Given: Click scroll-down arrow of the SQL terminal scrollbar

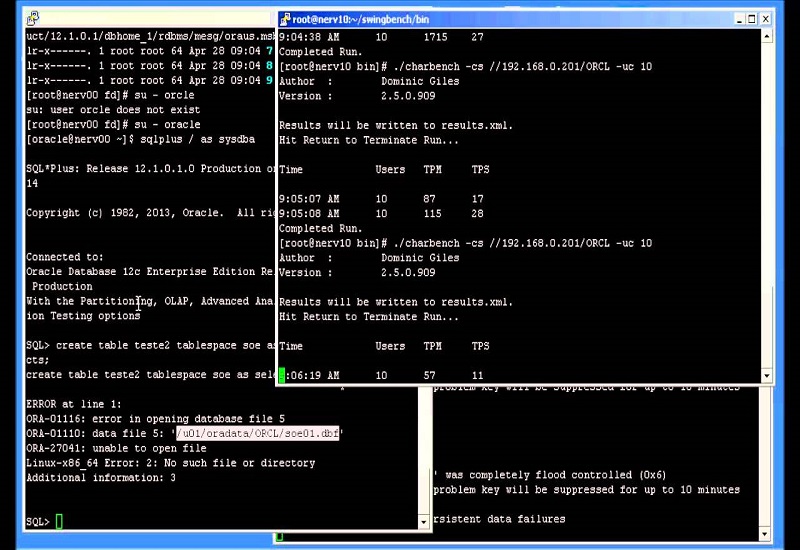Looking at the screenshot, I should coord(424,521).
